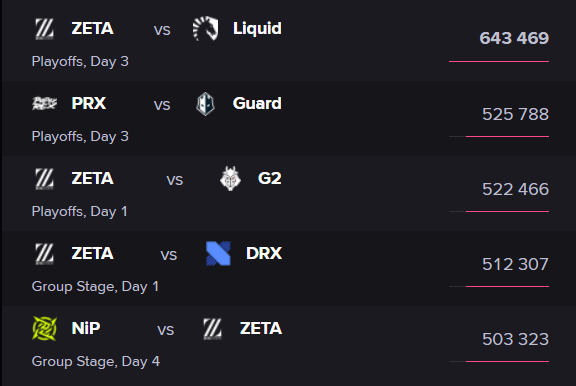
Task: Click the ZETA logo in the G2 match
Action: tap(44, 178)
